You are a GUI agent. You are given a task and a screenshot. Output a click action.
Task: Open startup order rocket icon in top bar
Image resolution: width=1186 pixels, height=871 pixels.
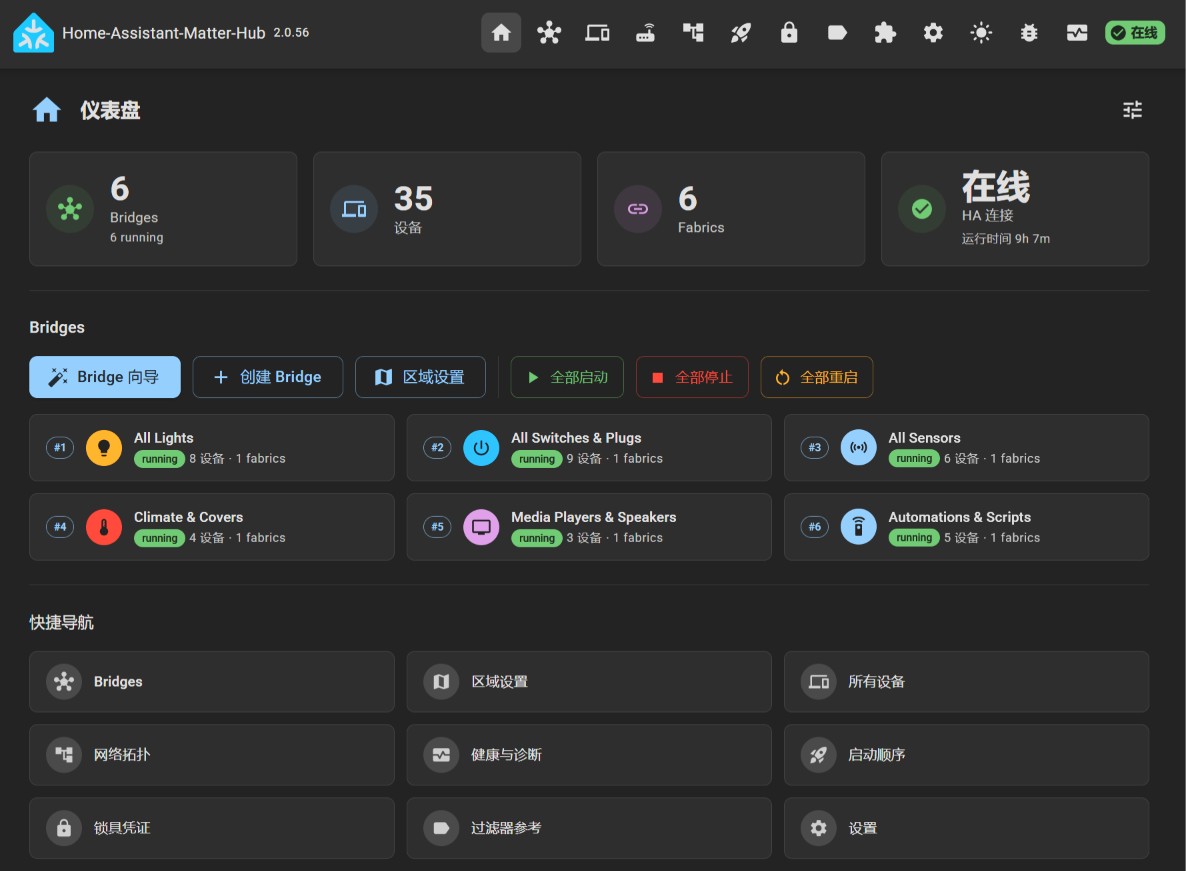pos(741,33)
